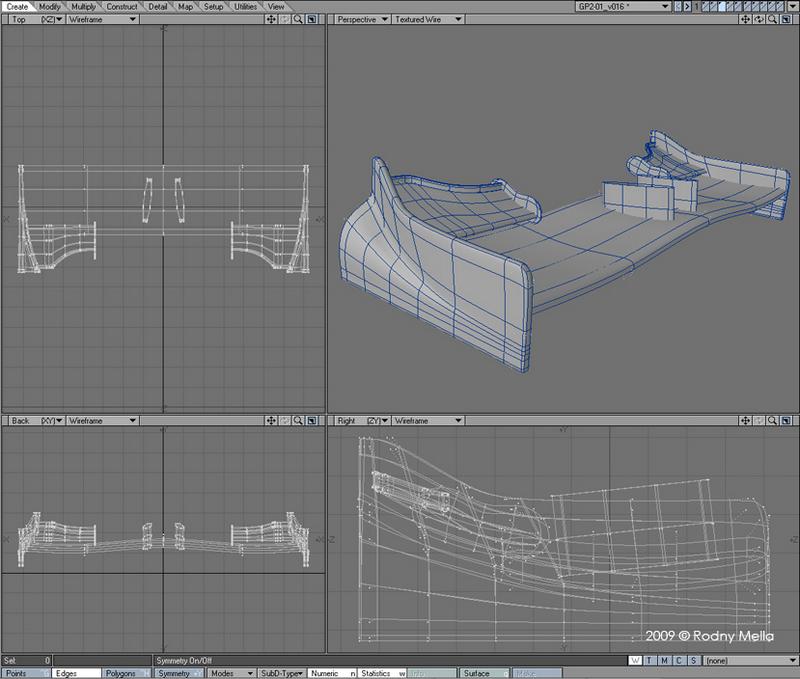The height and width of the screenshot is (679, 800).
Task: Switch to the Utilities tab
Action: [x=245, y=6]
